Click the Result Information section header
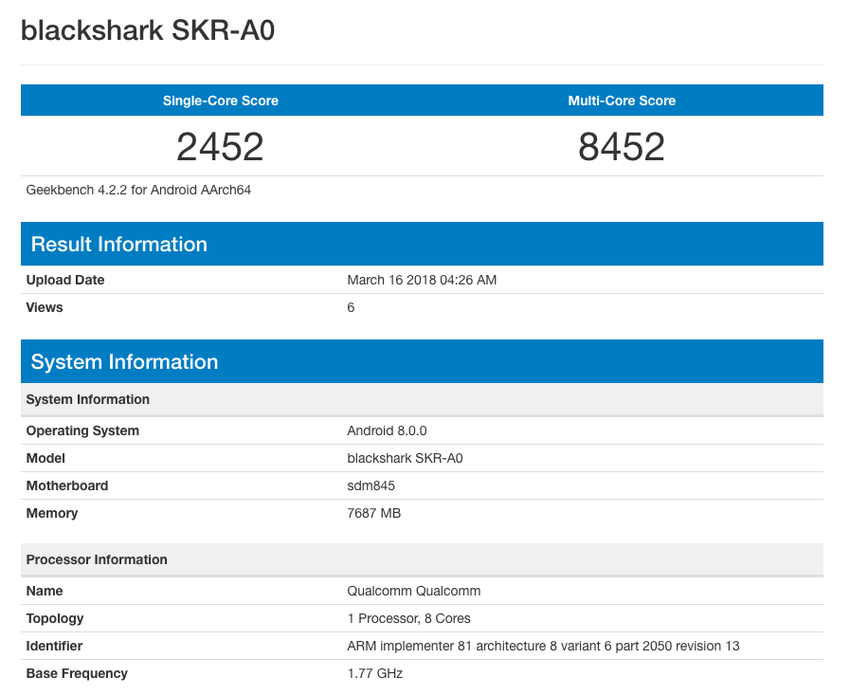The image size is (850, 695). point(118,243)
